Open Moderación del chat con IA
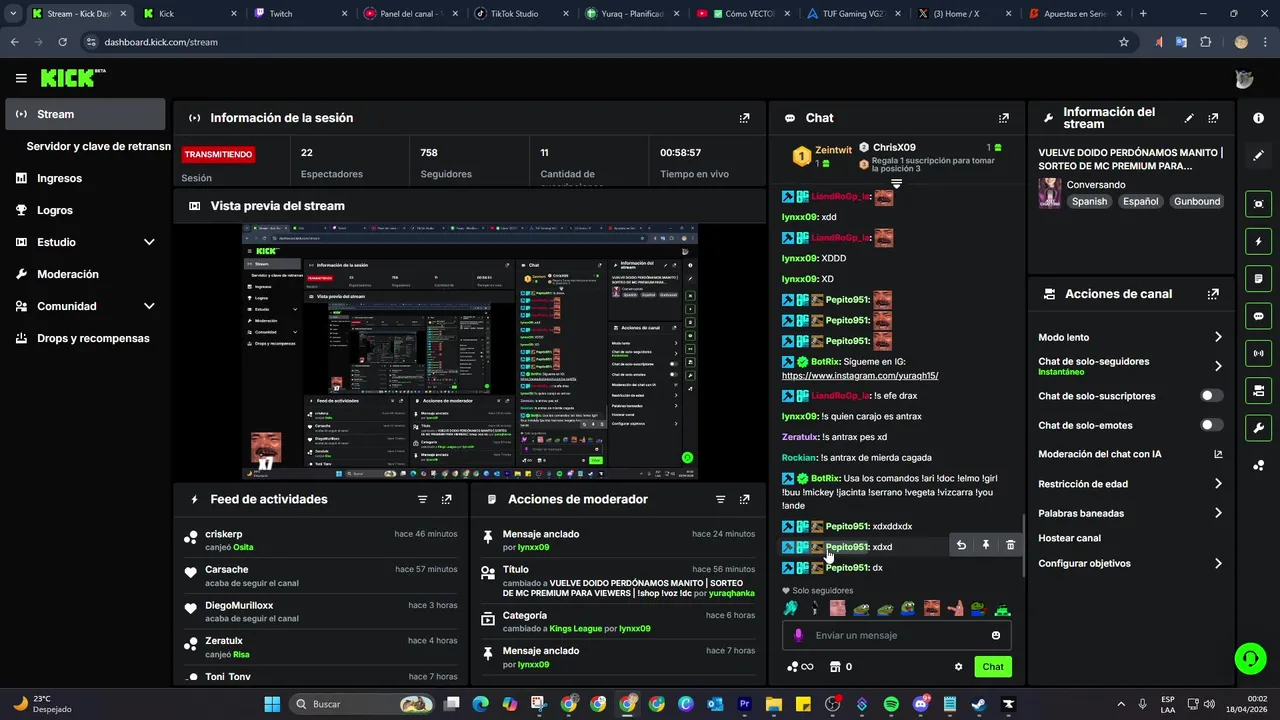1280x720 pixels. click(x=1130, y=454)
